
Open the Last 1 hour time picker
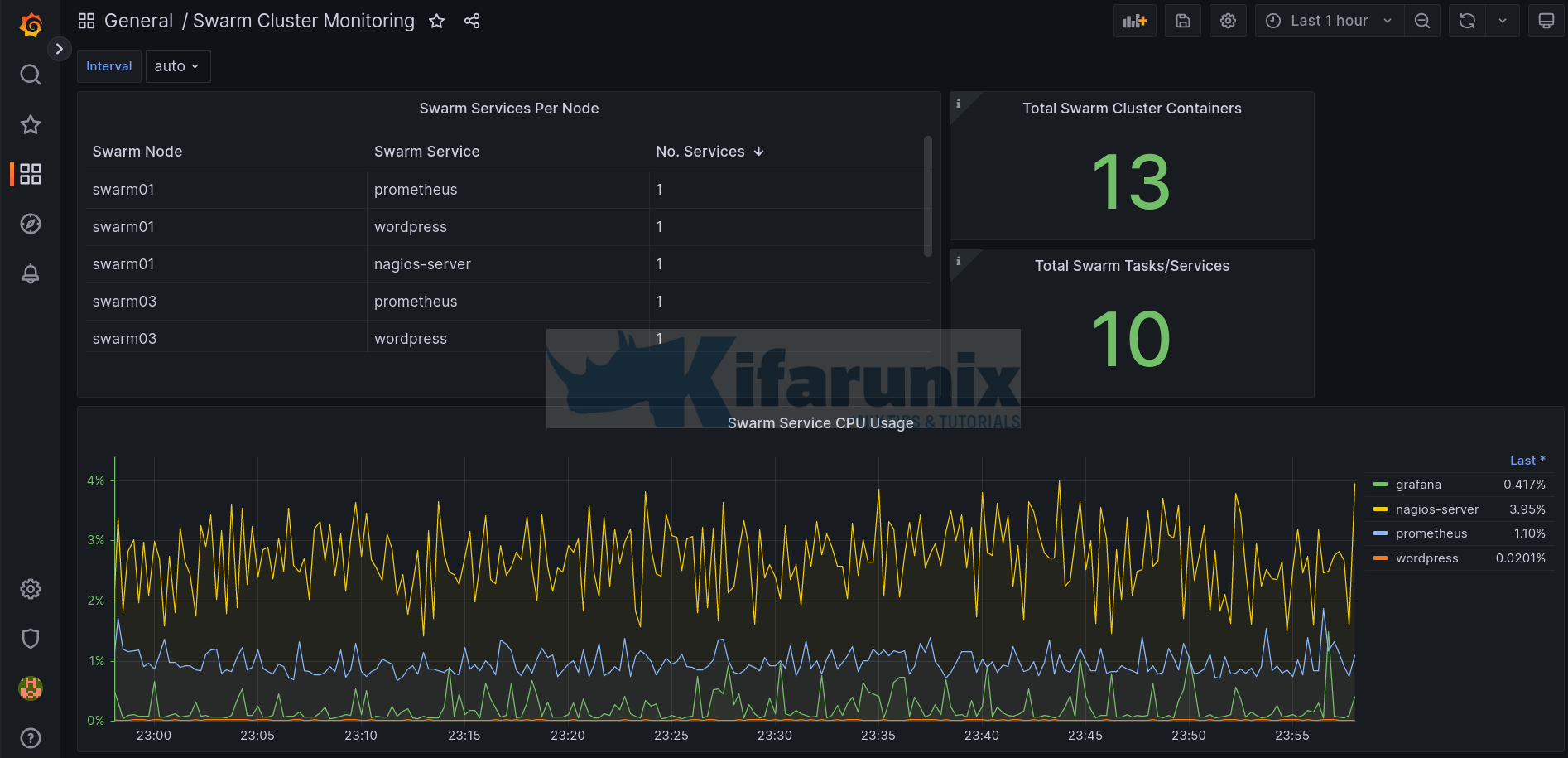point(1328,21)
